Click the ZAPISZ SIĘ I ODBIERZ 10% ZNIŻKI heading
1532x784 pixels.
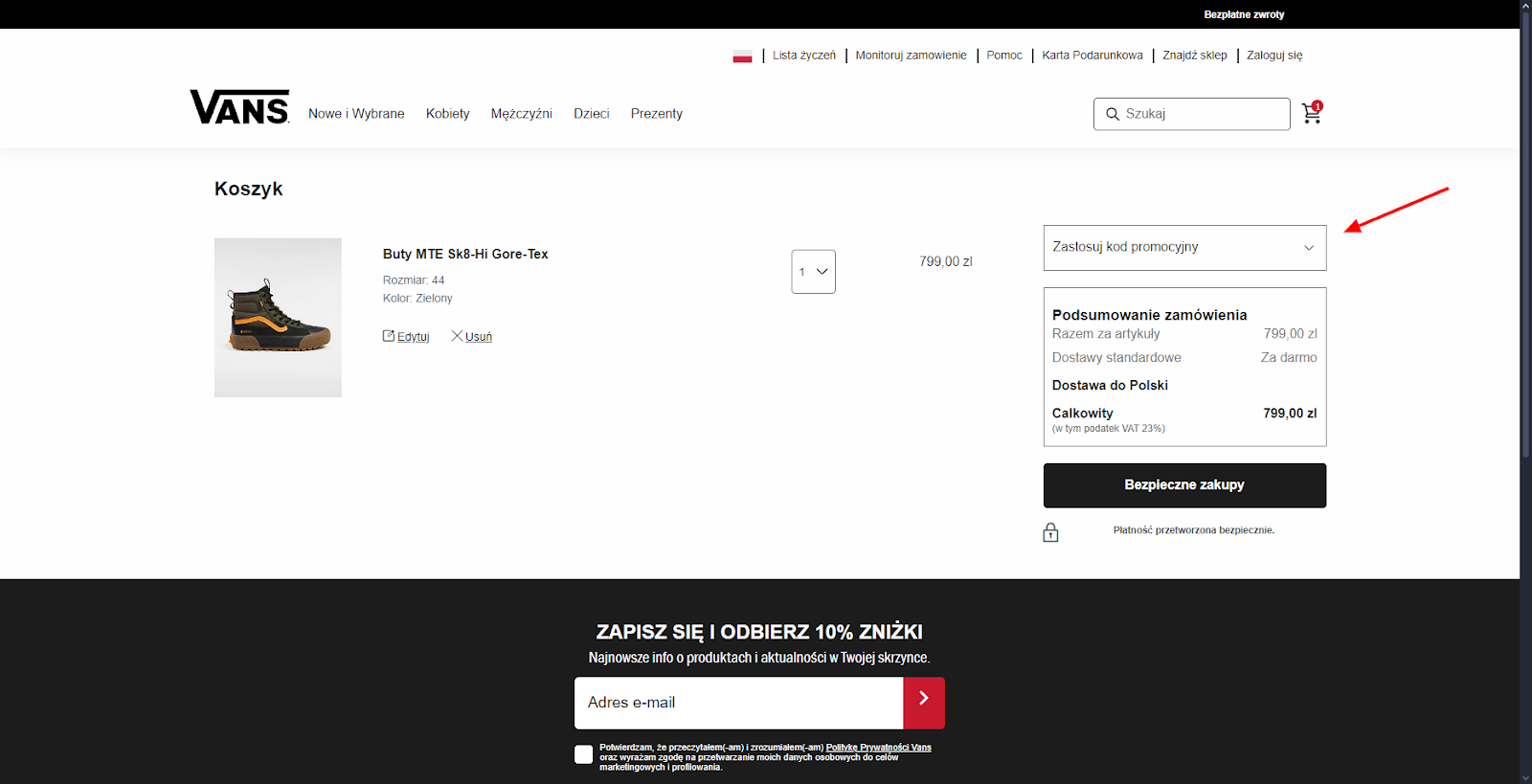[759, 632]
